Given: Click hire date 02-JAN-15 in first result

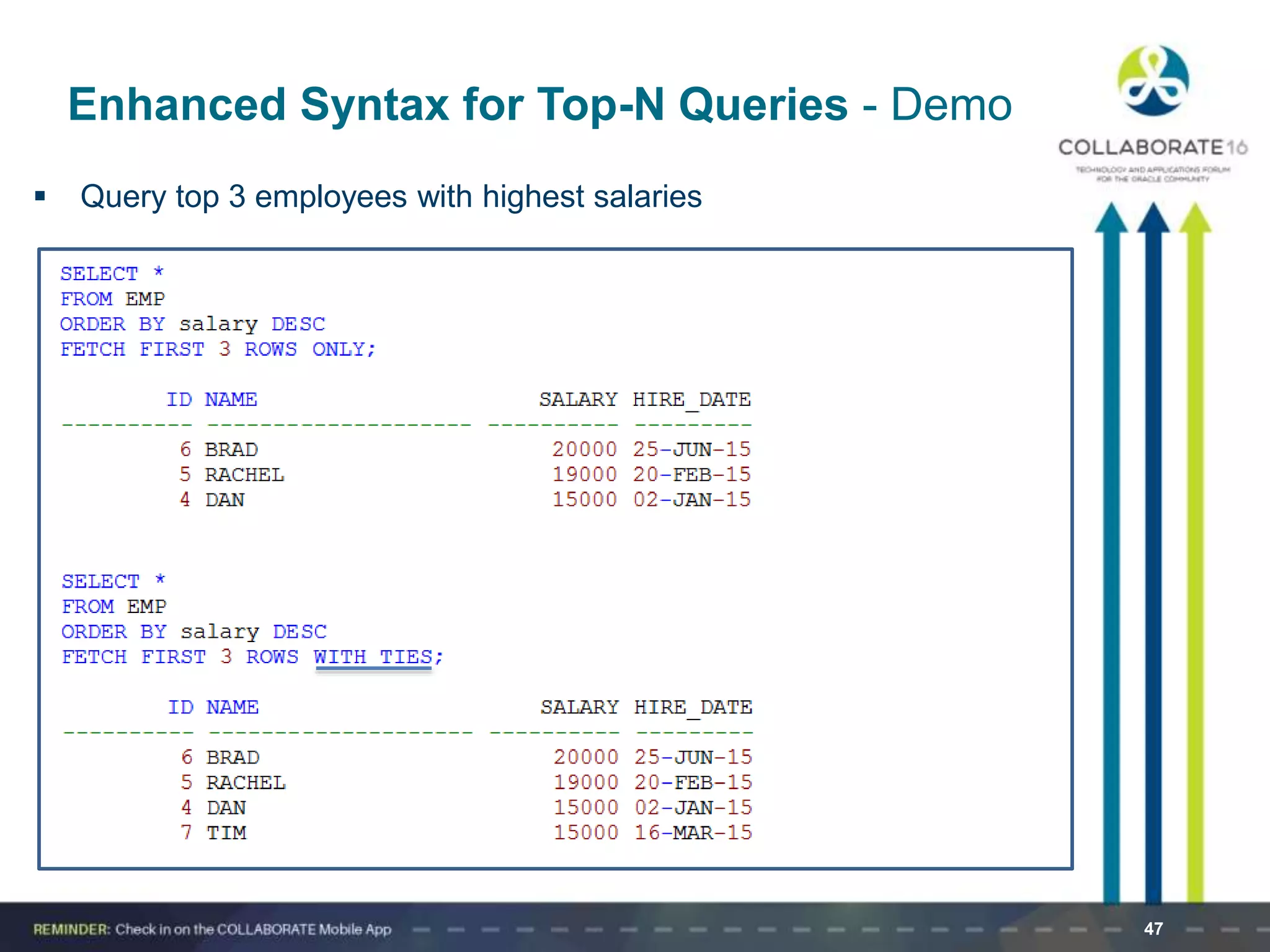Looking at the screenshot, I should tap(691, 500).
